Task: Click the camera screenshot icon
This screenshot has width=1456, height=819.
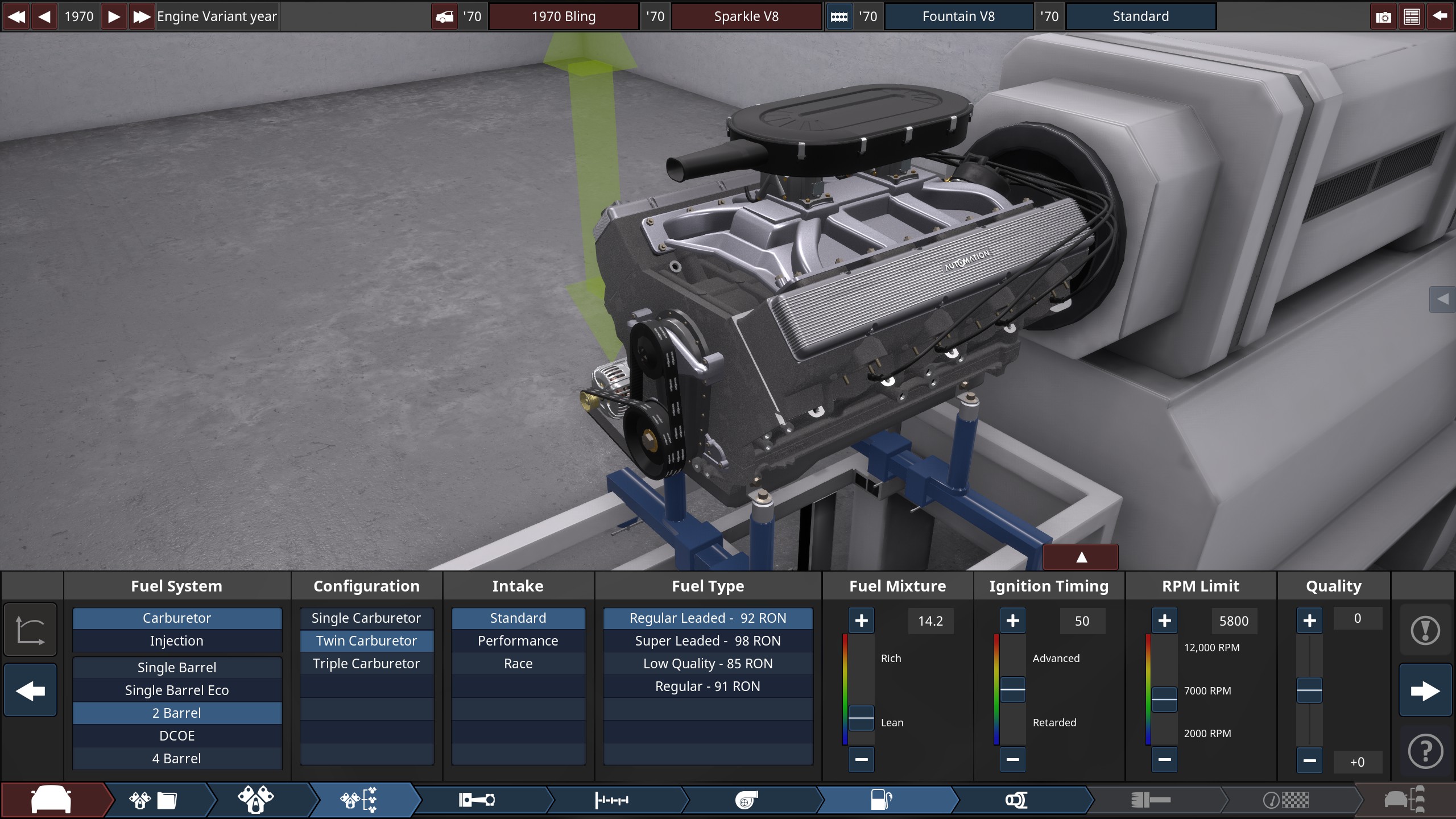Action: (1383, 16)
